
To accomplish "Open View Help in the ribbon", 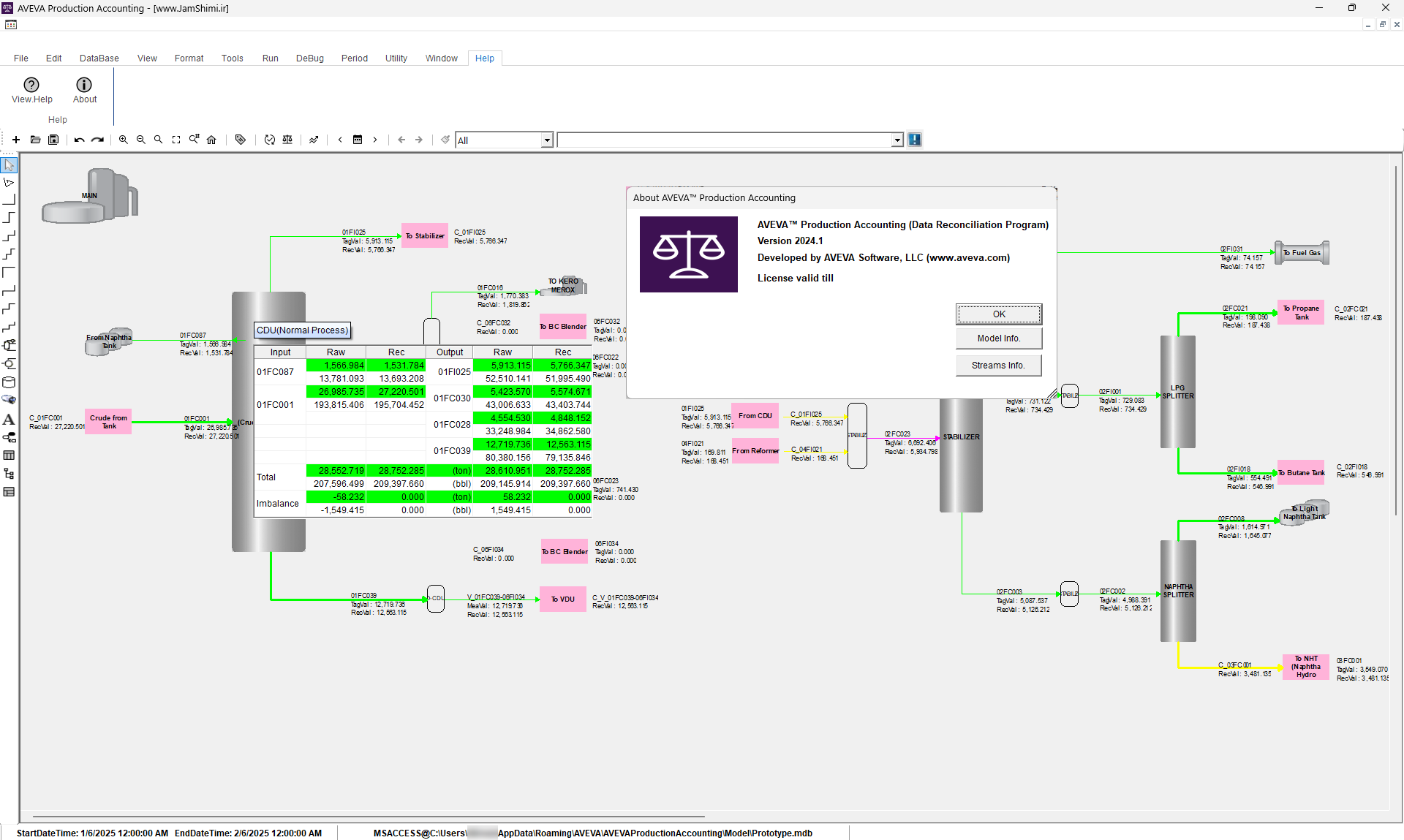I will click(32, 91).
